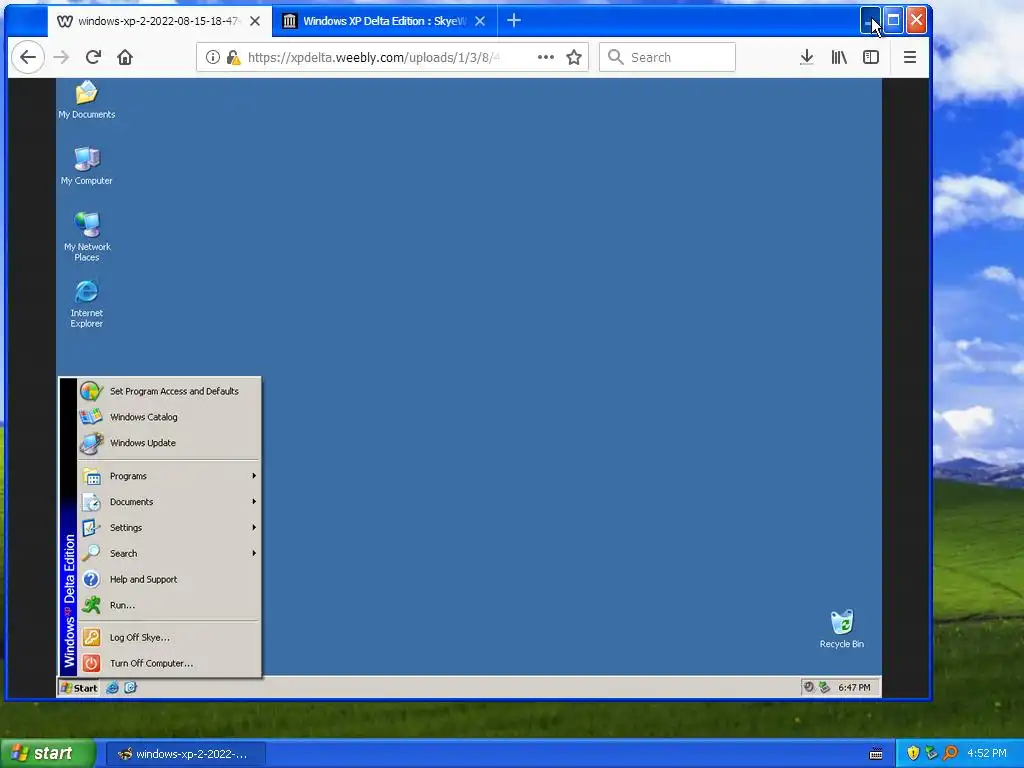1024x768 pixels.
Task: Click the magnifier tray icon
Action: pos(950,754)
